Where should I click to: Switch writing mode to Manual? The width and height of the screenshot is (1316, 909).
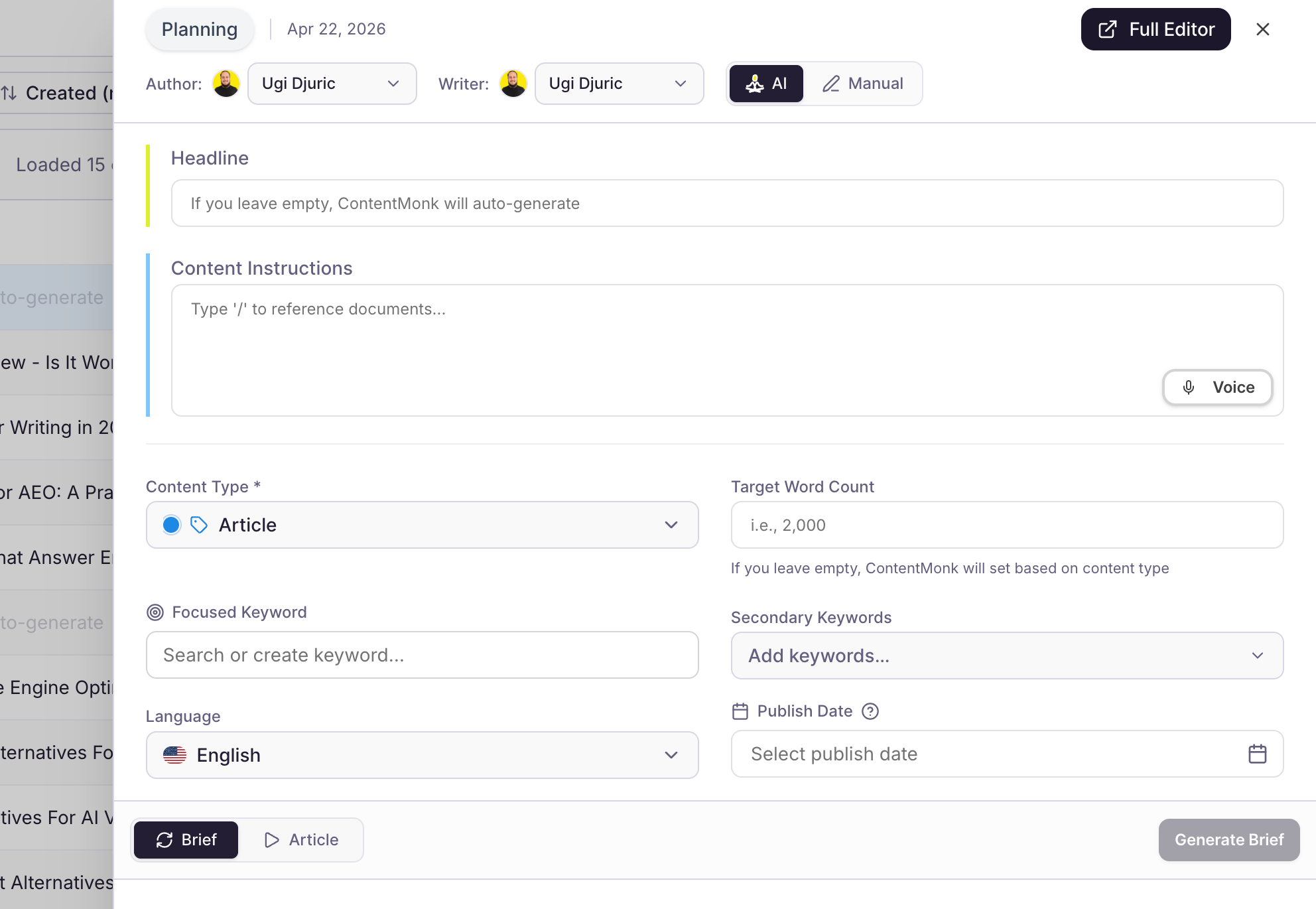[862, 84]
